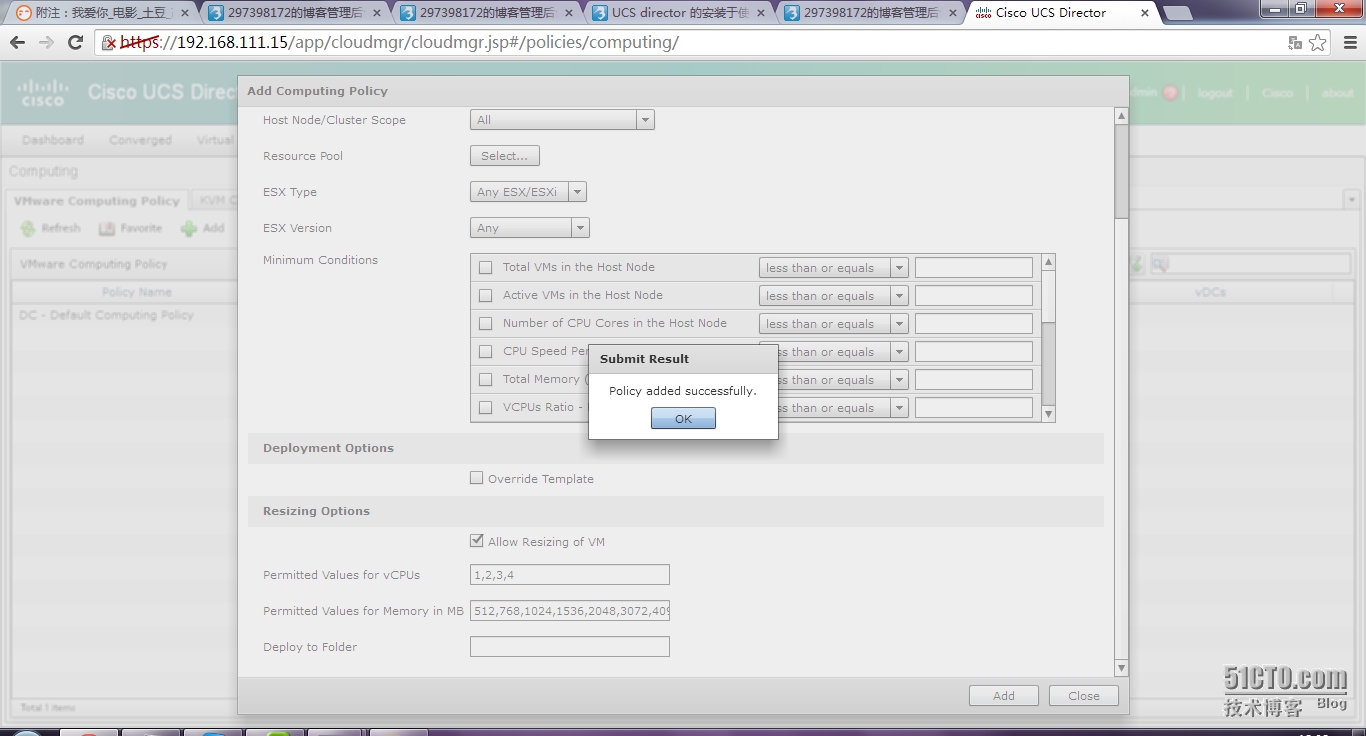Image resolution: width=1366 pixels, height=736 pixels.
Task: Click the Minimum Conditions list scroll-up arrow
Action: (1048, 262)
